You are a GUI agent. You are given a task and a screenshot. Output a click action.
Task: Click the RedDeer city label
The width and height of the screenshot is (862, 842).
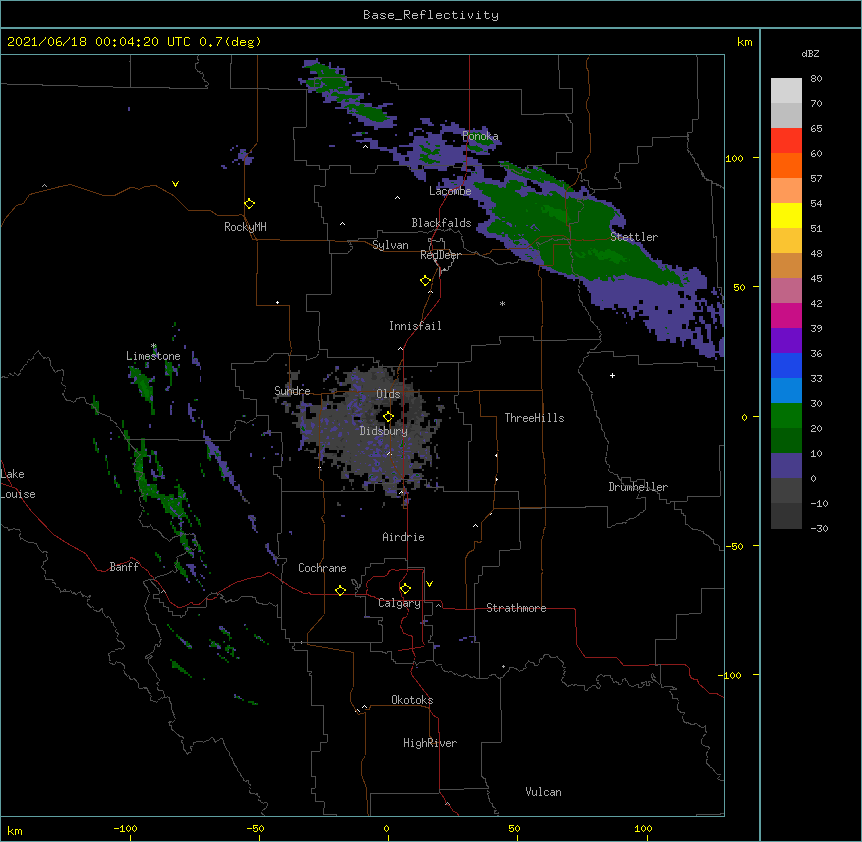(440, 255)
